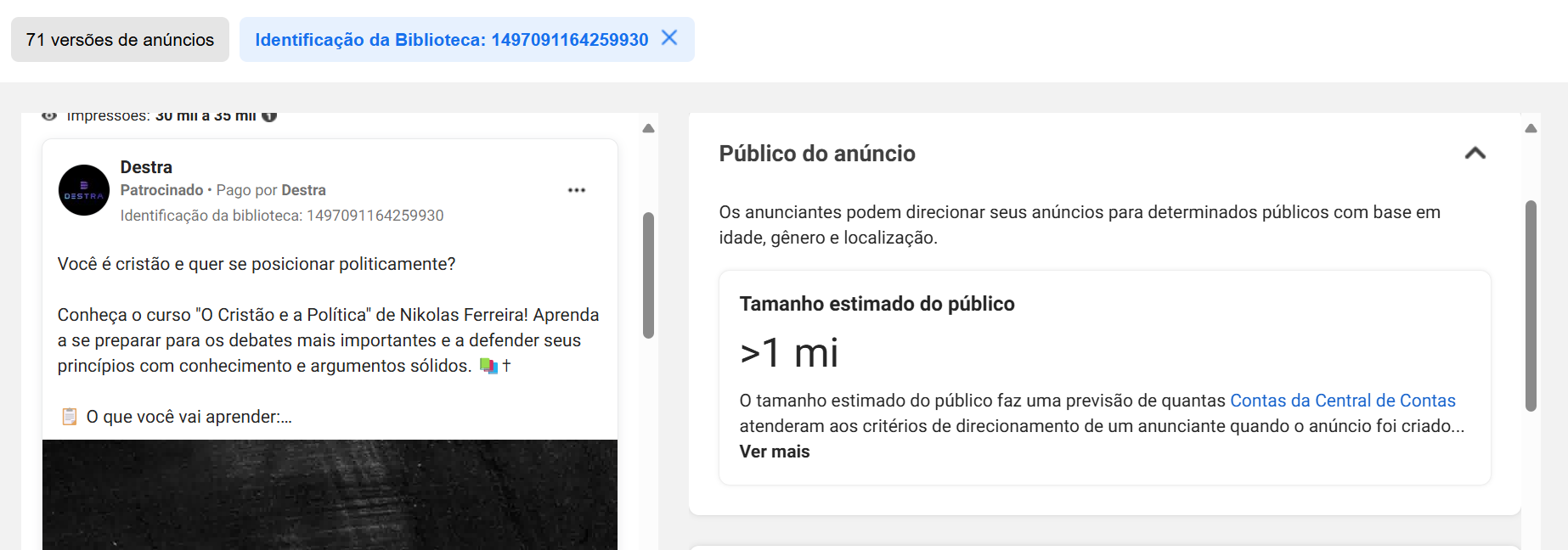Click the eye icon beside Impressões

[x=49, y=116]
